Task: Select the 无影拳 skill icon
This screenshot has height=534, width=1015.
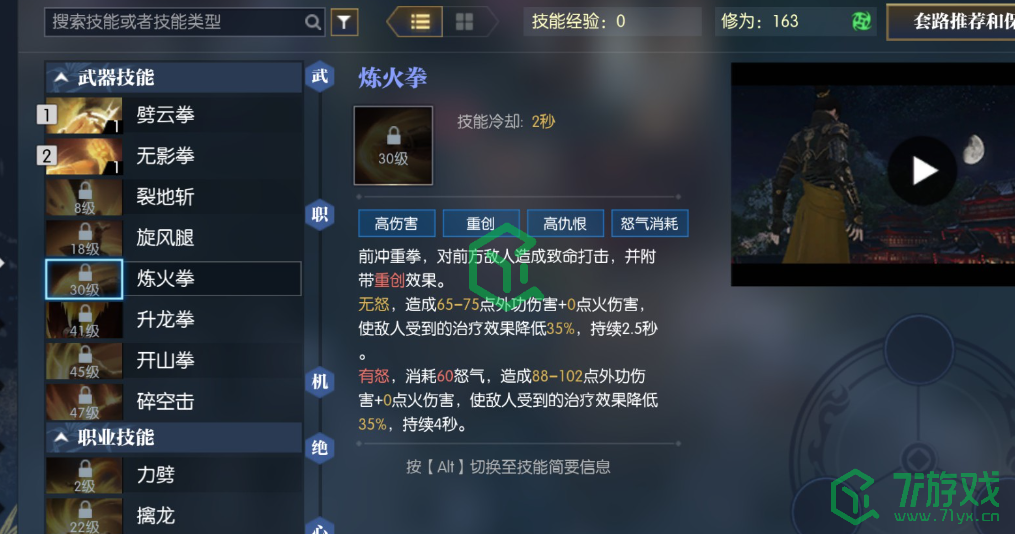Action: (84, 156)
